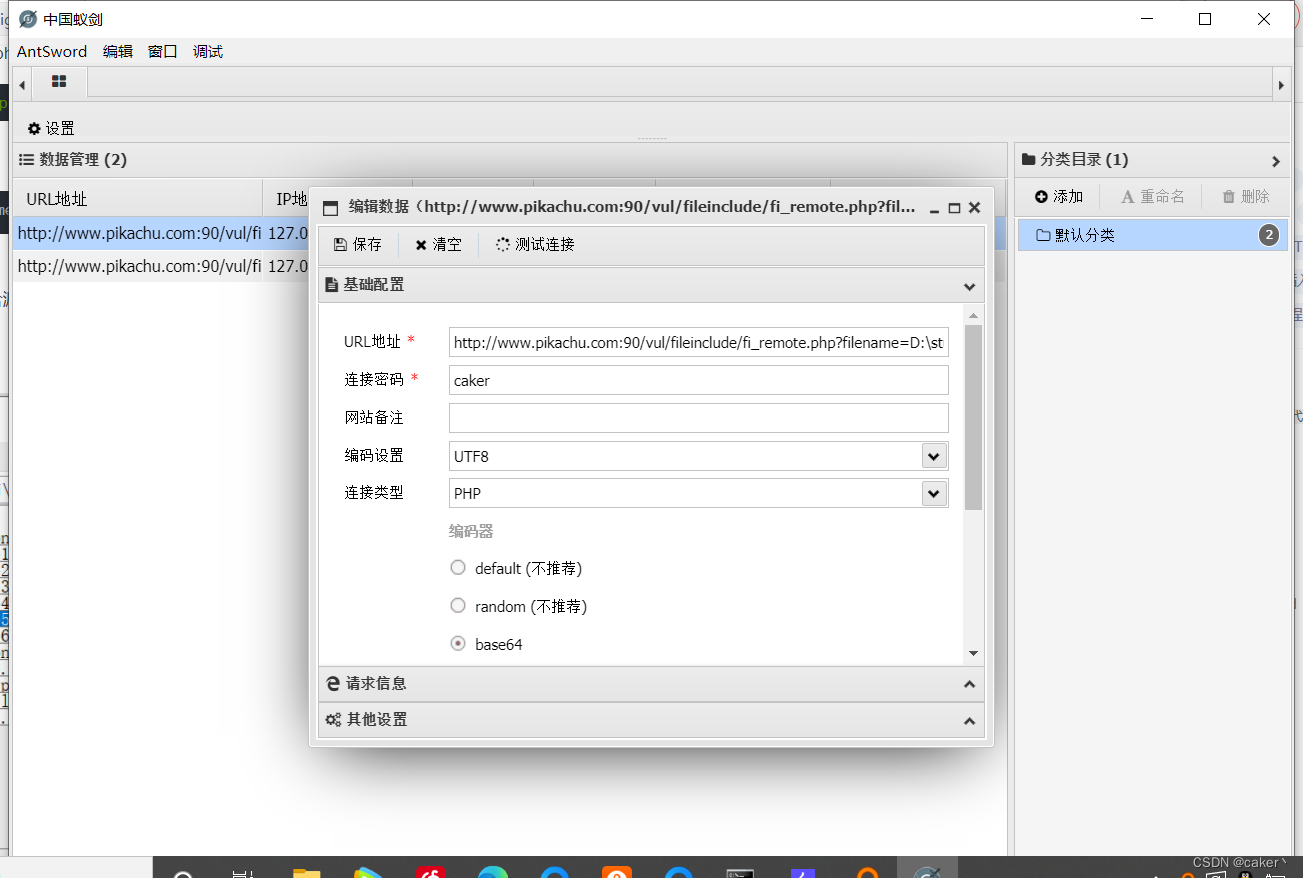Click the active AntSword taskbar icon
The image size is (1303, 878).
click(x=927, y=869)
